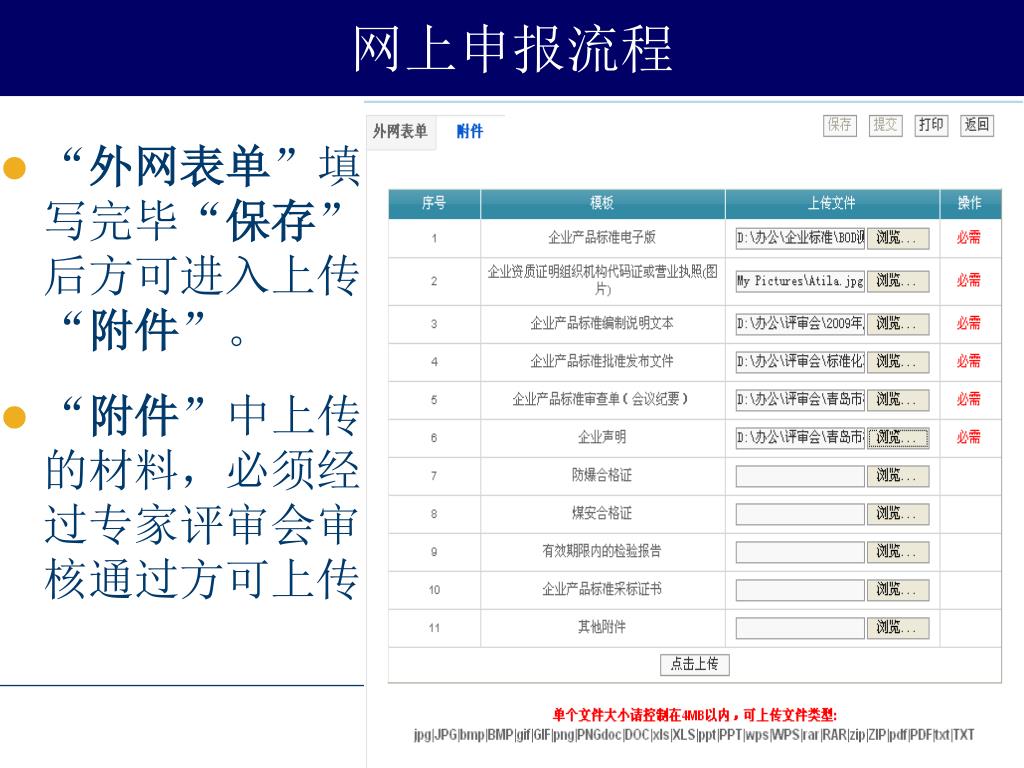Focus file path field for 企业产品标准批准发布文件
Screen dimensions: 1024x768
(800, 361)
